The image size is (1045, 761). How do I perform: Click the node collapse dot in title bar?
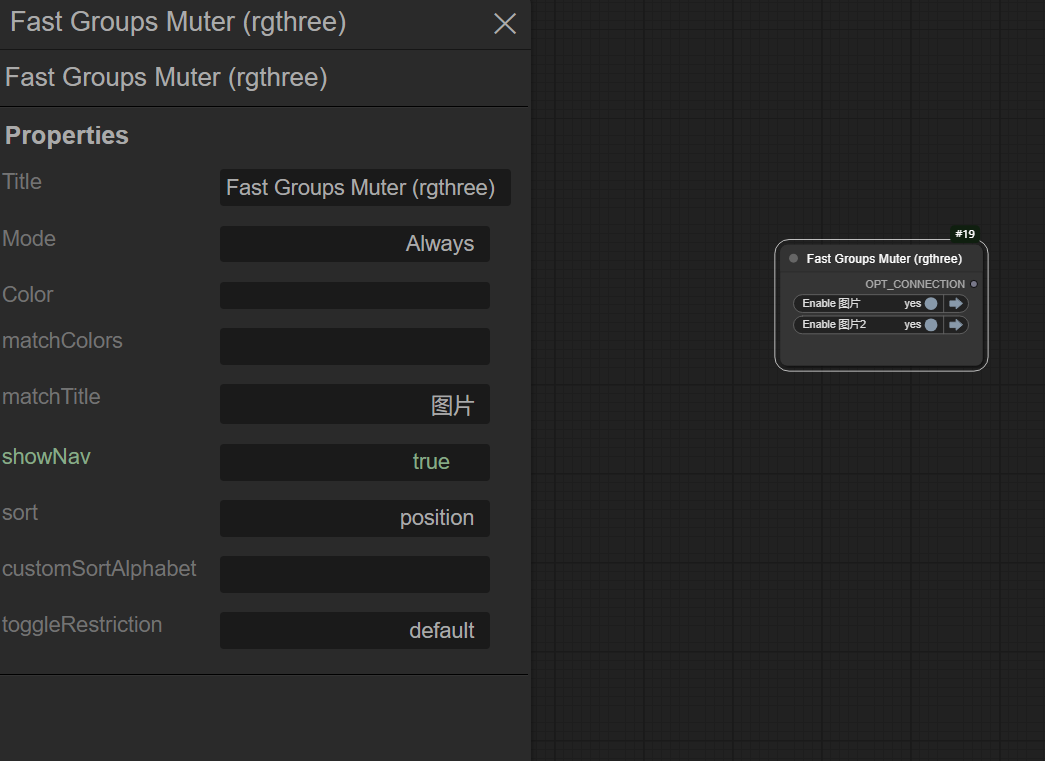[794, 258]
